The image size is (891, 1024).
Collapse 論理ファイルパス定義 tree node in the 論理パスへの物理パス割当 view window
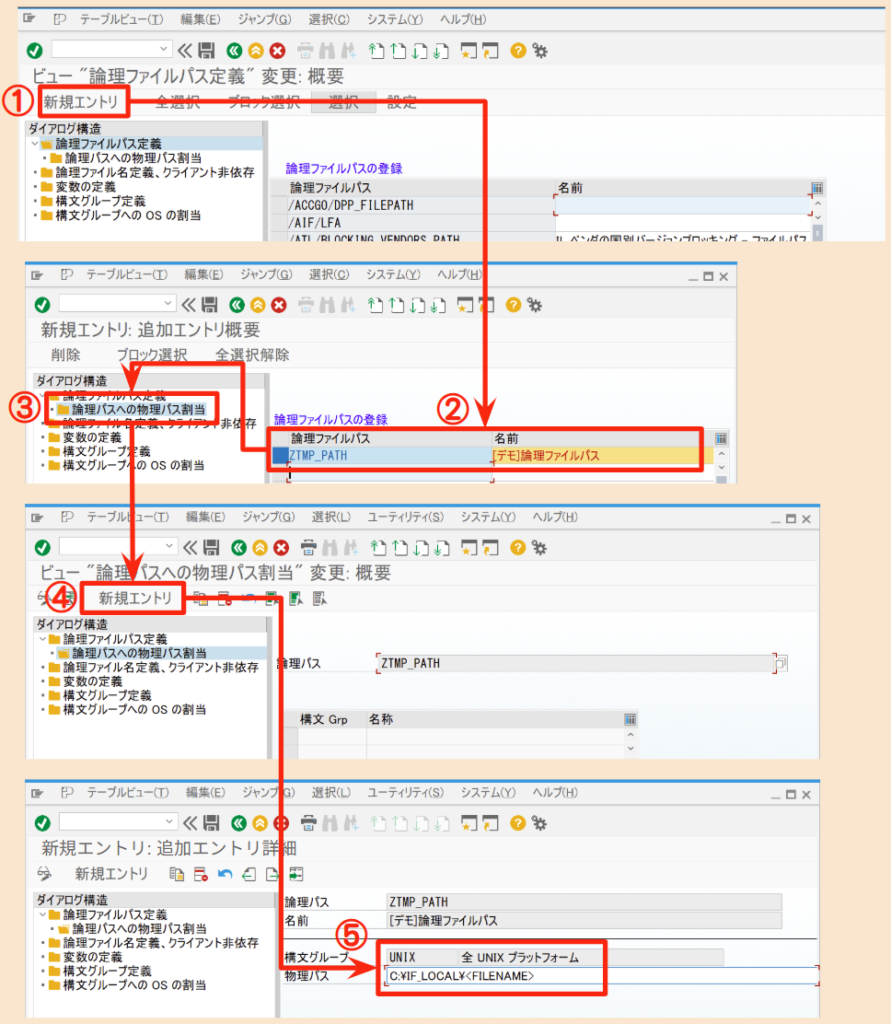(x=42, y=639)
